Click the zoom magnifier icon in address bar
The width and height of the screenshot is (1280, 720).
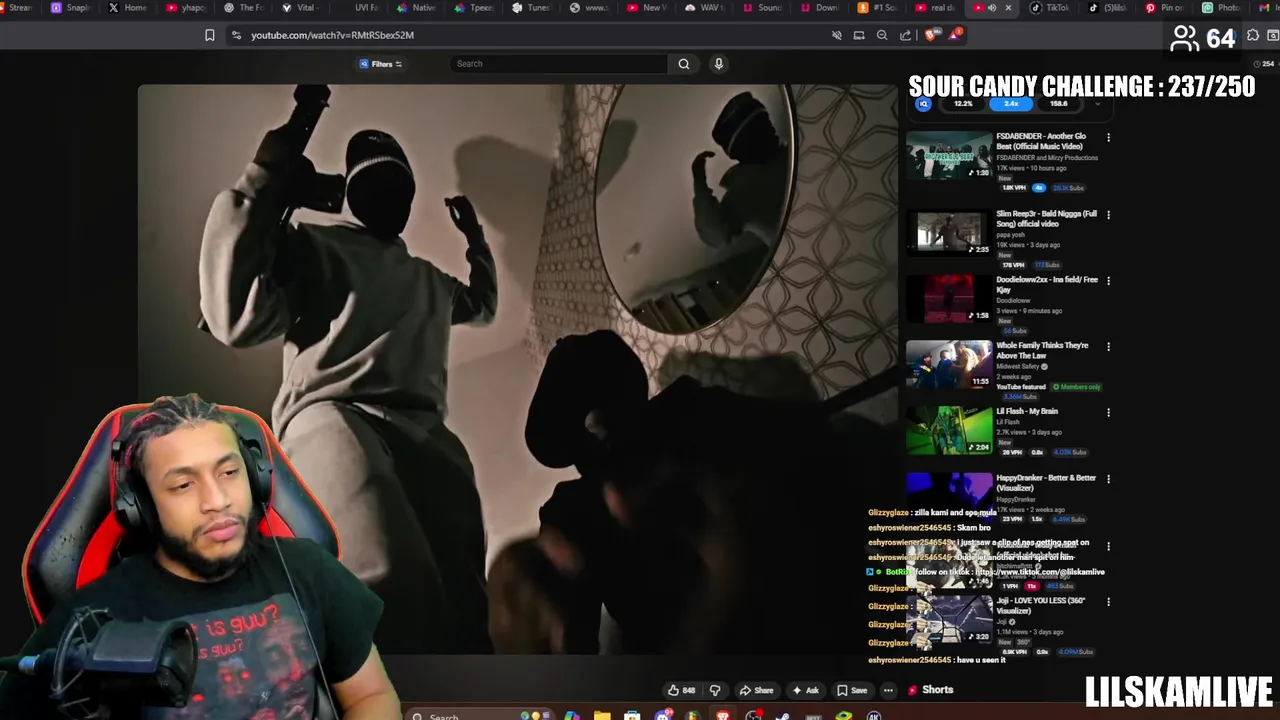tap(882, 35)
